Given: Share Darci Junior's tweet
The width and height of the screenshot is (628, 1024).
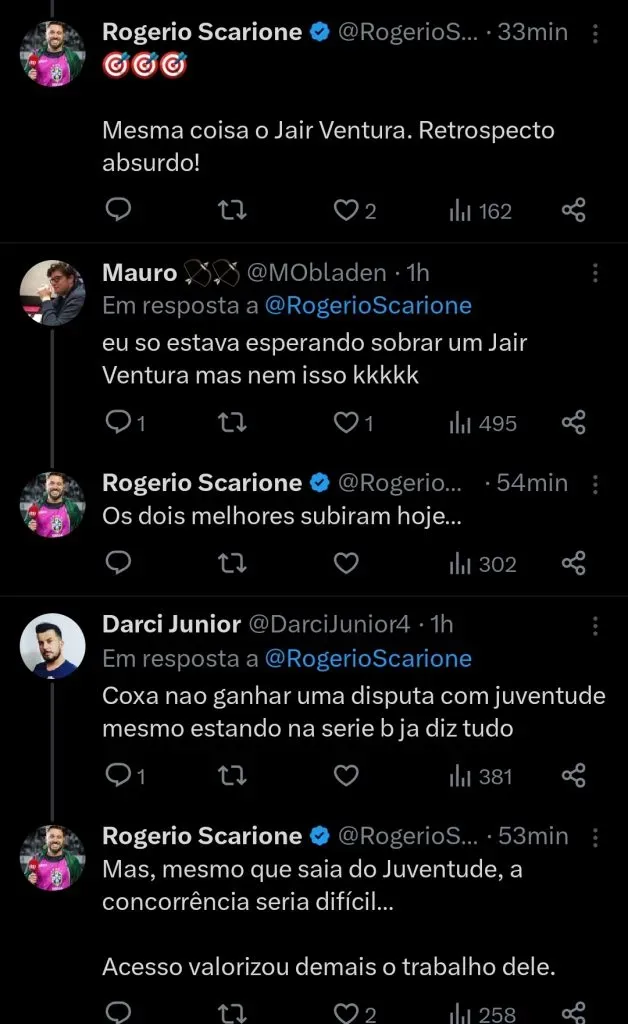Looking at the screenshot, I should pyautogui.click(x=575, y=774).
